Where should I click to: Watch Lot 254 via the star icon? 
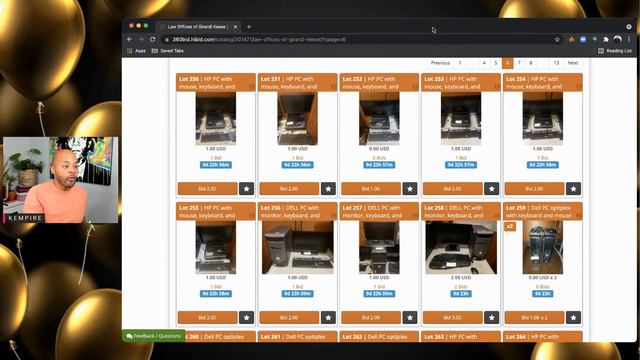(573, 189)
